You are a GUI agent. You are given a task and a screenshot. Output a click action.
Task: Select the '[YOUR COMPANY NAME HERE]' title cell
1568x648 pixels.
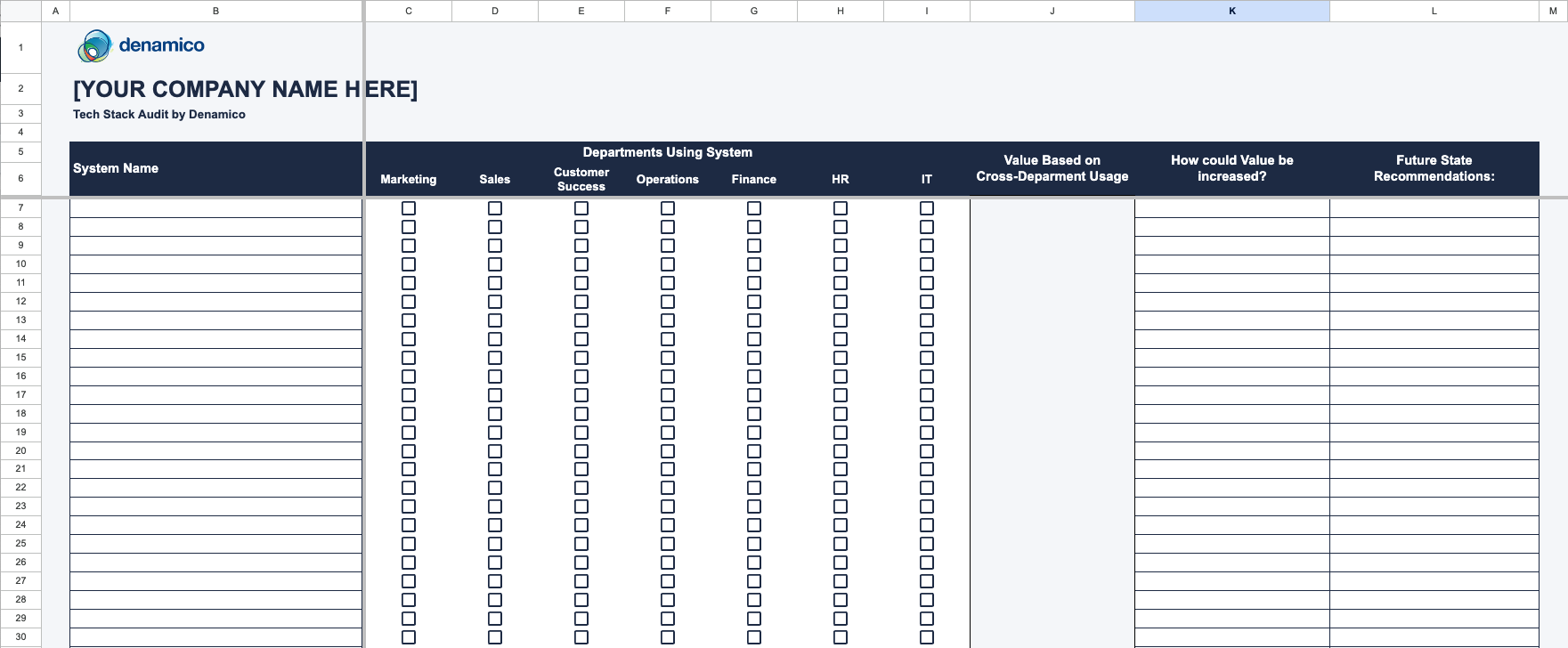245,89
